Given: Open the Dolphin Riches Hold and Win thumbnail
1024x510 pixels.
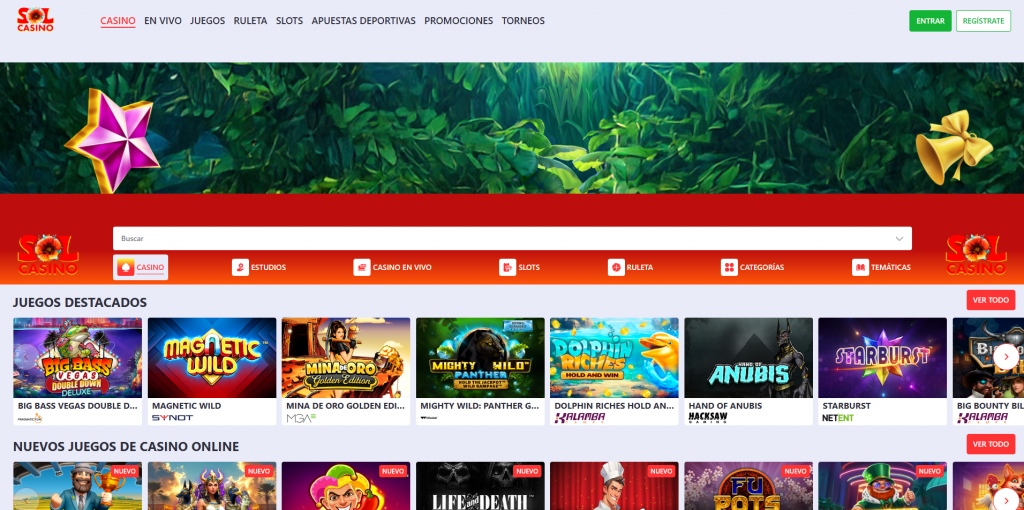Looking at the screenshot, I should coord(615,358).
